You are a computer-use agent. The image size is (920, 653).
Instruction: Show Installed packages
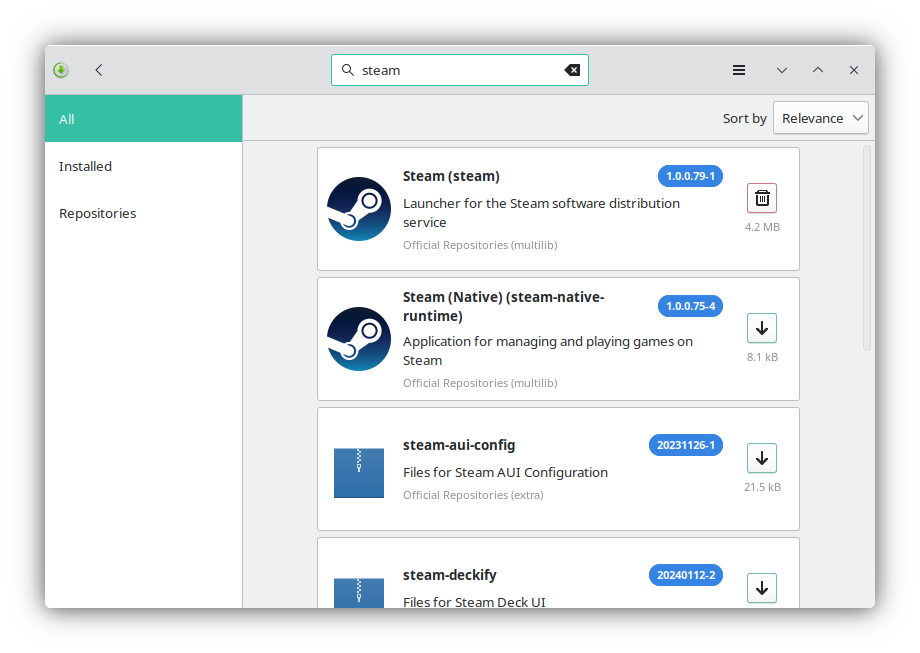(144, 166)
